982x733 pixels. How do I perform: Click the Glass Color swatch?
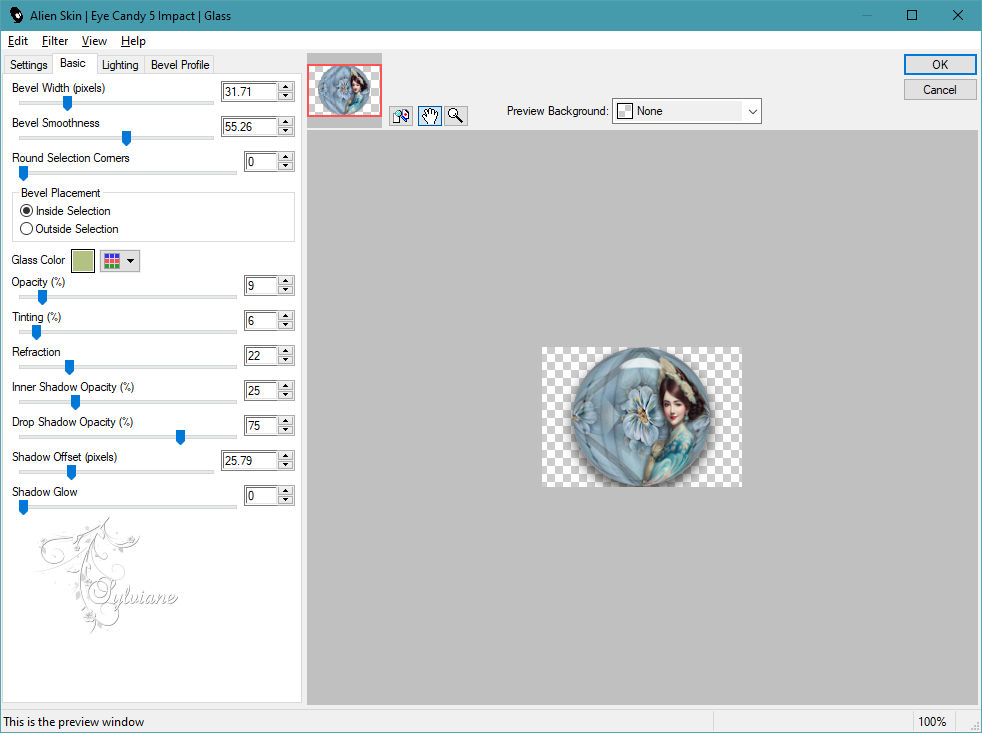(83, 261)
